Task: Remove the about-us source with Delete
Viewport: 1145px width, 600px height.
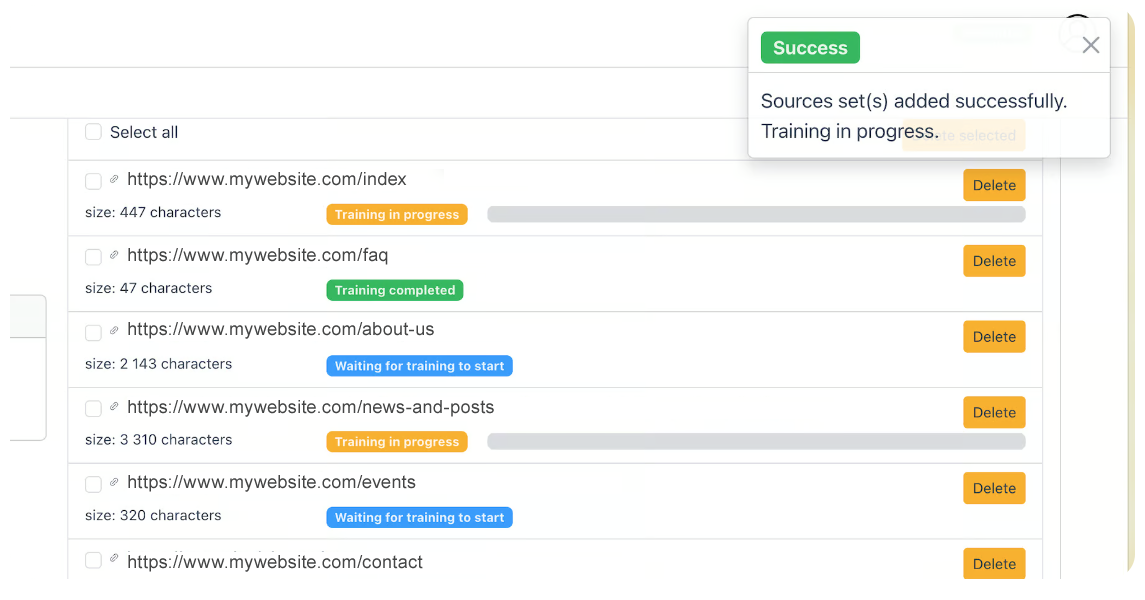Action: pyautogui.click(x=994, y=337)
